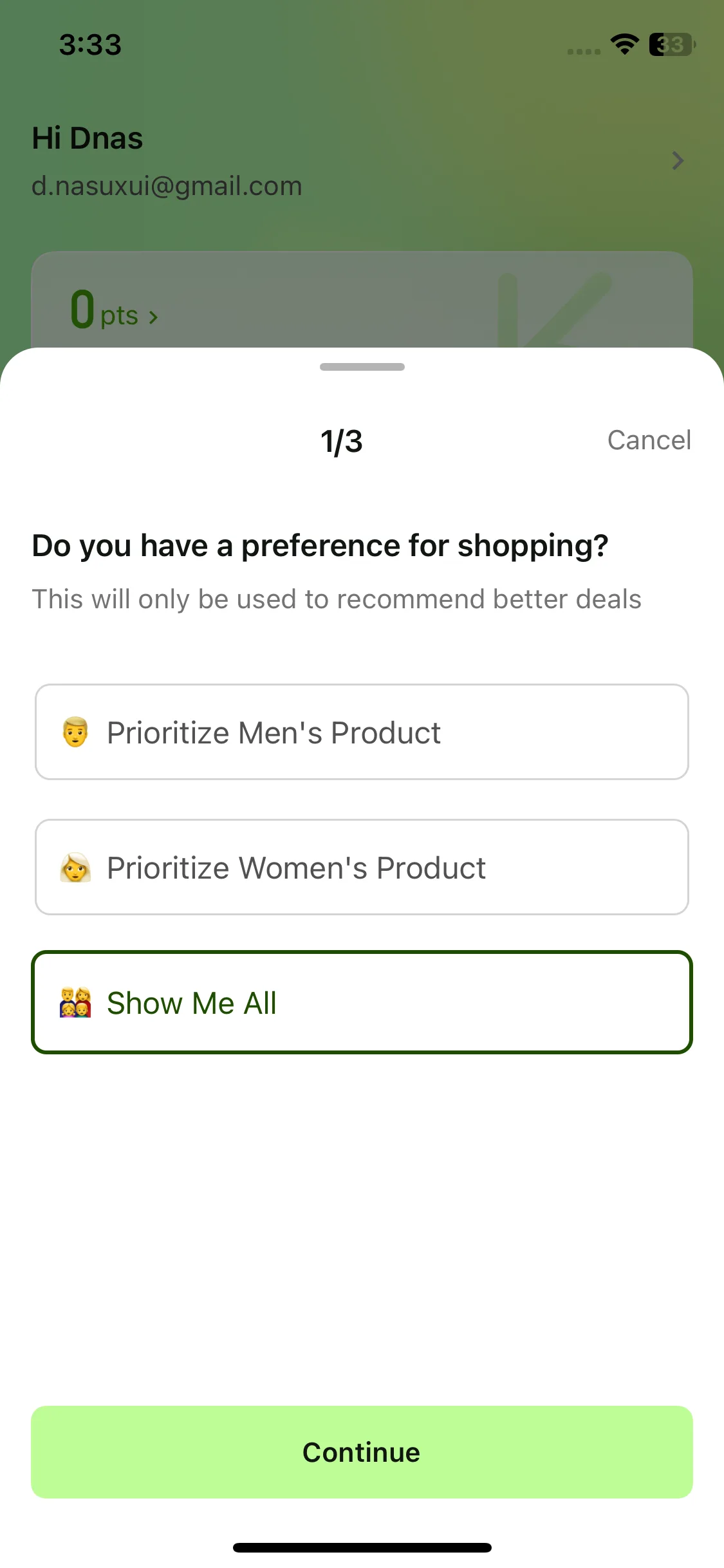Screen dimensions: 724x1568
Task: Tap the small arrow beside pts
Action: [x=153, y=317]
